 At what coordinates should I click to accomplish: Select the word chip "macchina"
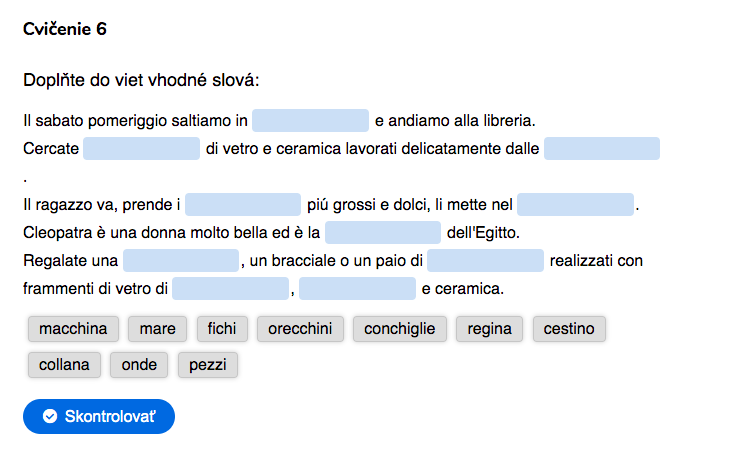(x=73, y=329)
